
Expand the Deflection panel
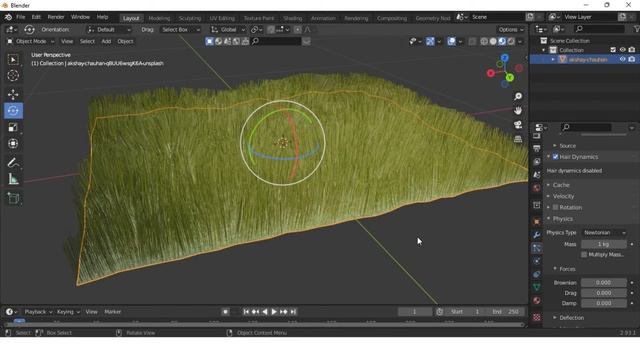point(571,318)
